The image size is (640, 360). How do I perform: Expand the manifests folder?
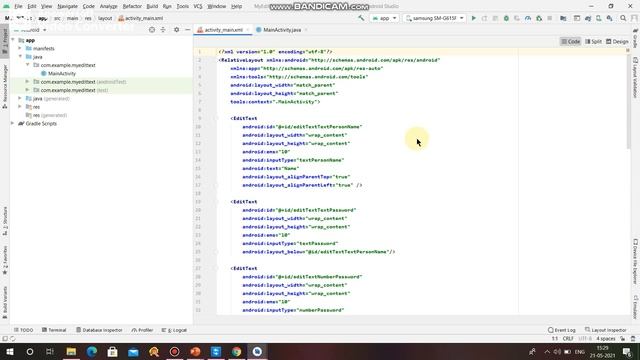point(20,48)
